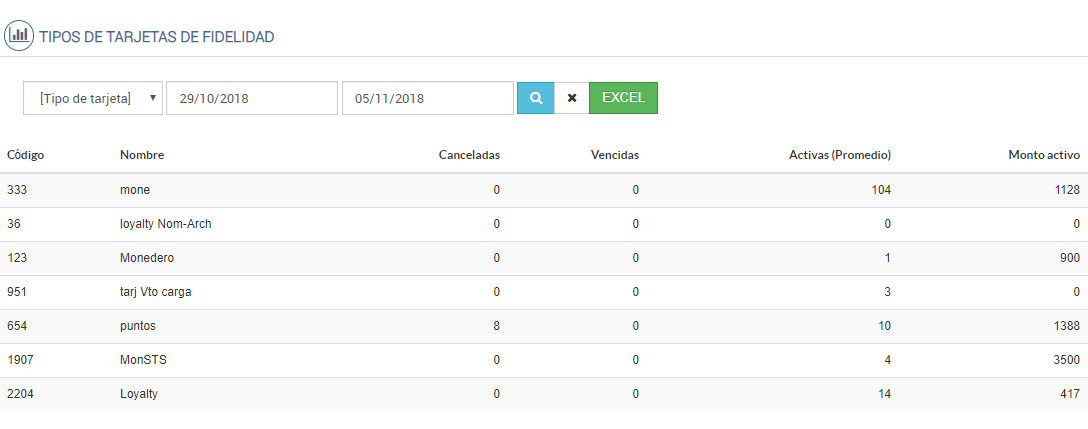Image resolution: width=1088 pixels, height=429 pixels.
Task: Click the Vencidas column header
Action: pos(615,155)
